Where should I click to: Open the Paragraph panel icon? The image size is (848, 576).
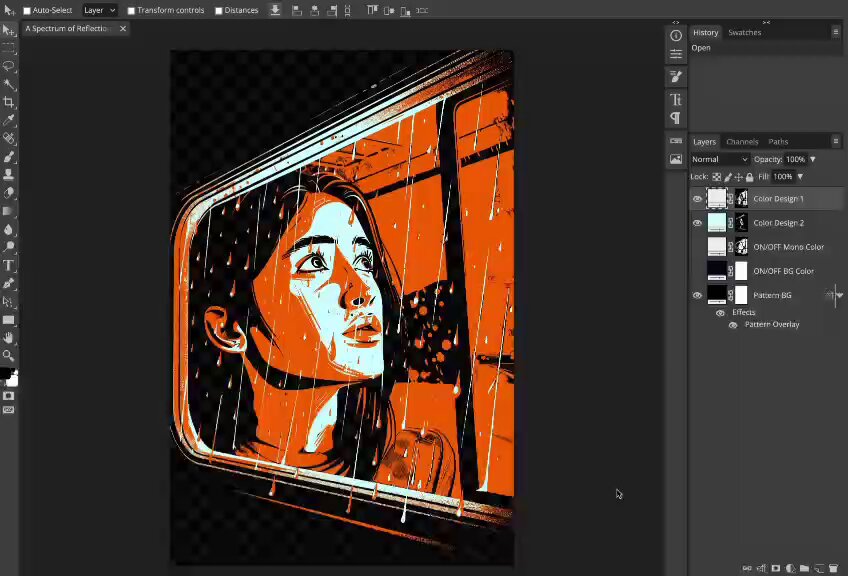coord(675,118)
